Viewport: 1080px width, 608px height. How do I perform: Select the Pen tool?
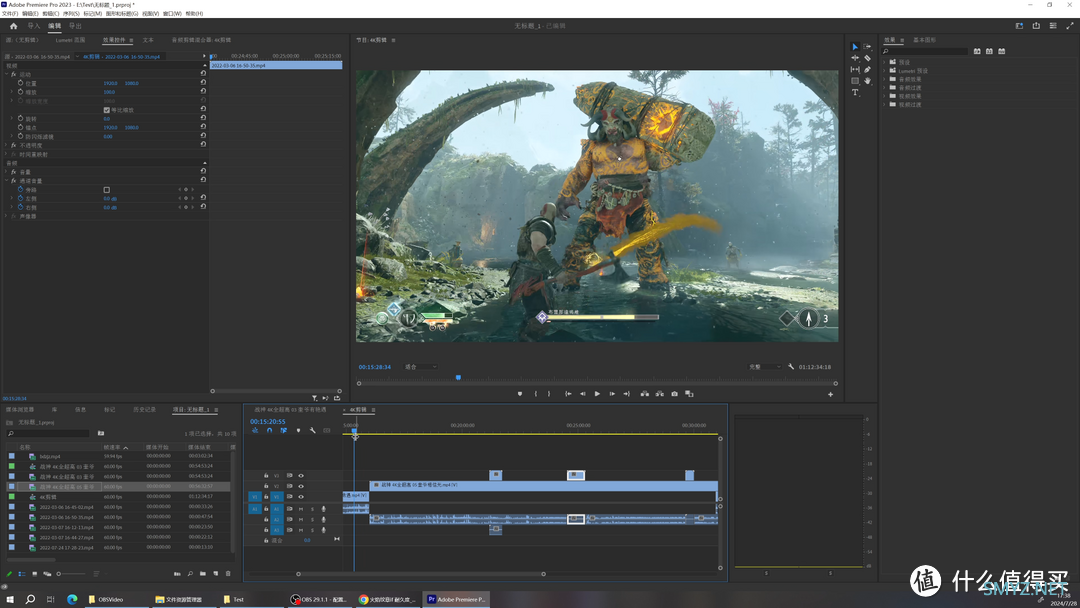pyautogui.click(x=867, y=70)
